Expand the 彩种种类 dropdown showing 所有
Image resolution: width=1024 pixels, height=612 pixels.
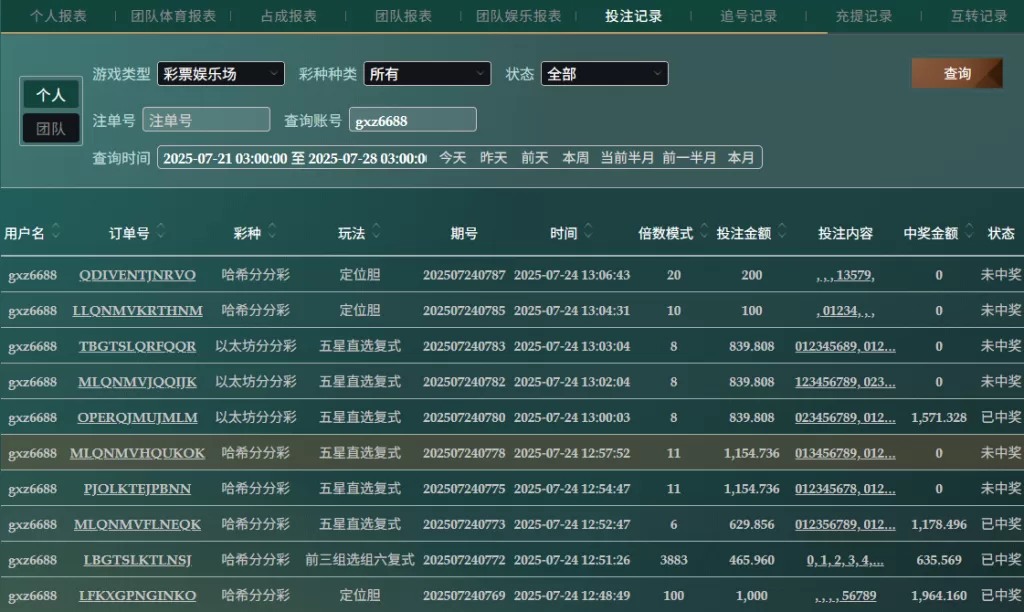427,74
